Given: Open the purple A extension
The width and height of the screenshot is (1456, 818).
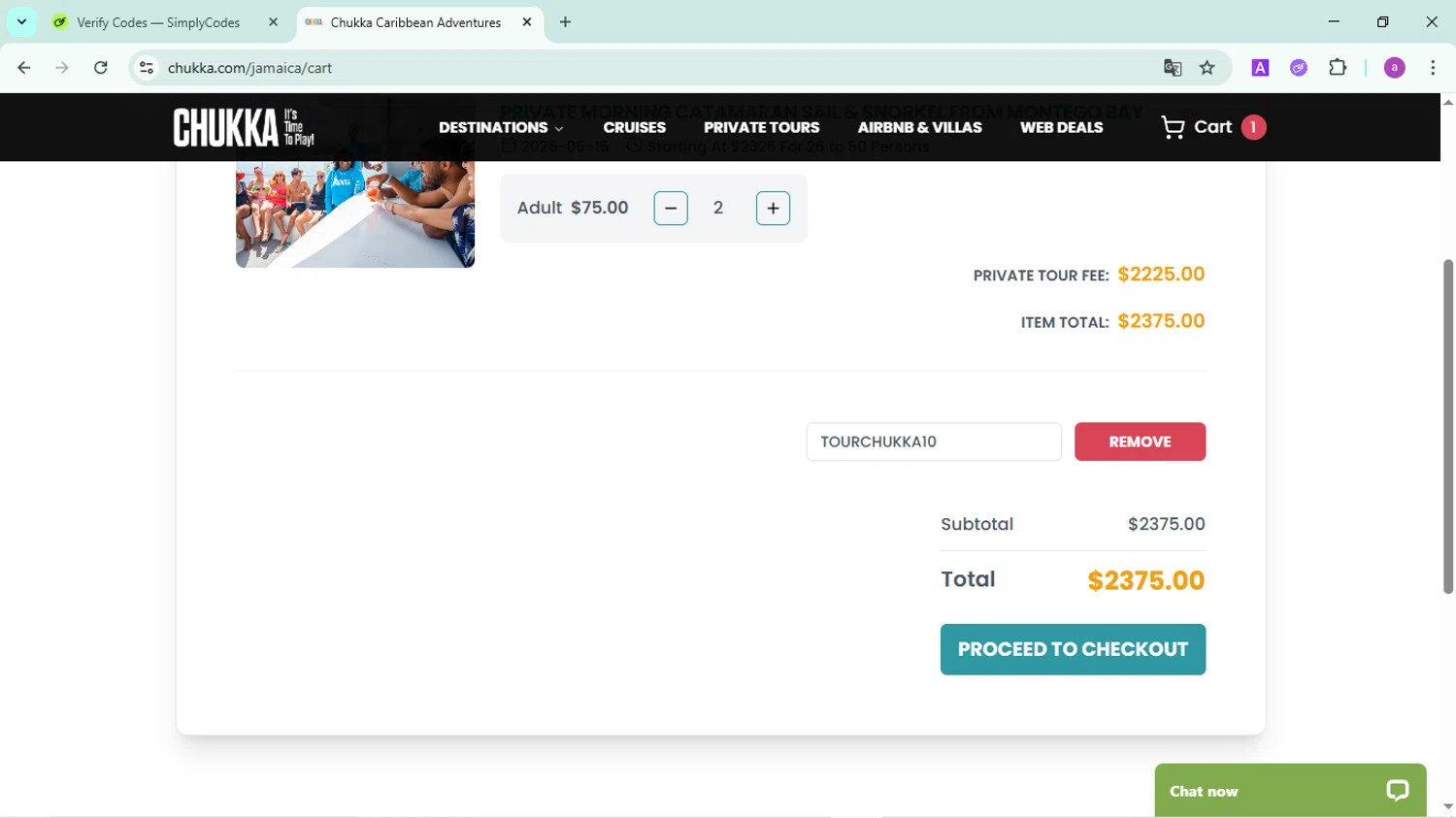Looking at the screenshot, I should tap(1260, 68).
